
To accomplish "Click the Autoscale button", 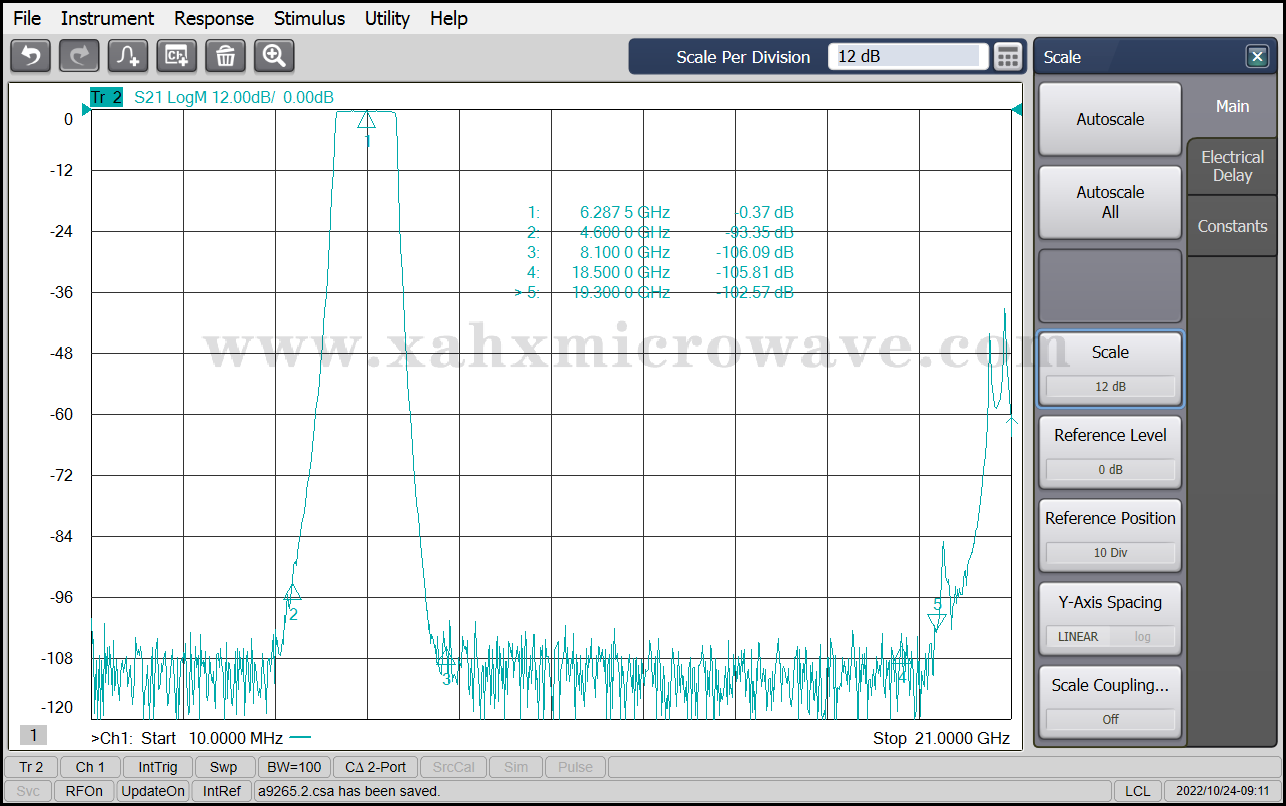I will tap(1110, 119).
